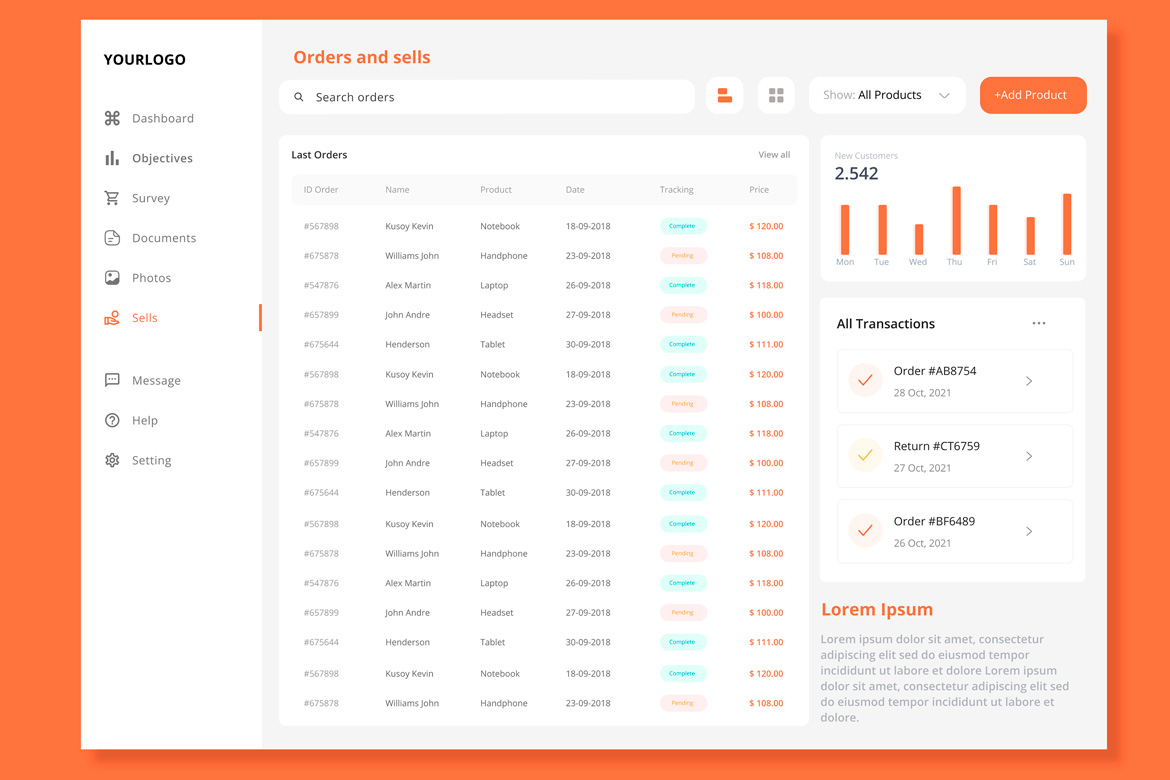Select the search magnifier icon

click(298, 96)
